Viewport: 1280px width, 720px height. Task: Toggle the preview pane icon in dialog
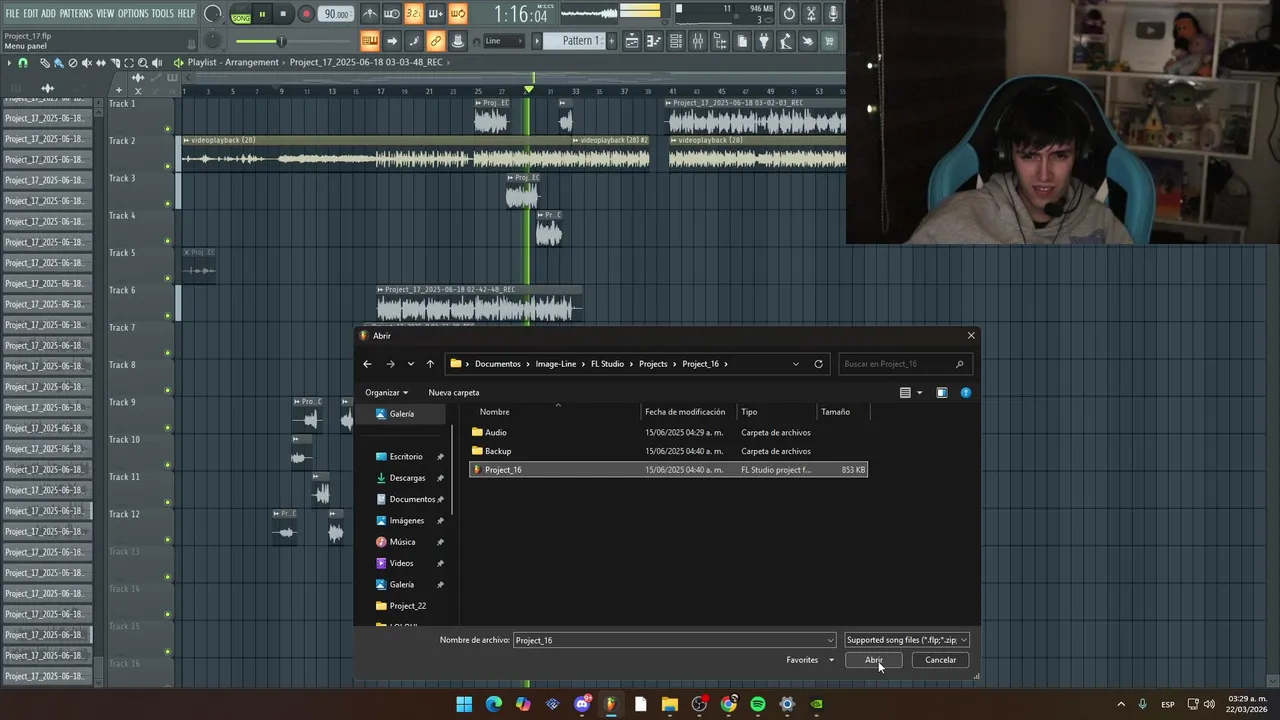(941, 393)
